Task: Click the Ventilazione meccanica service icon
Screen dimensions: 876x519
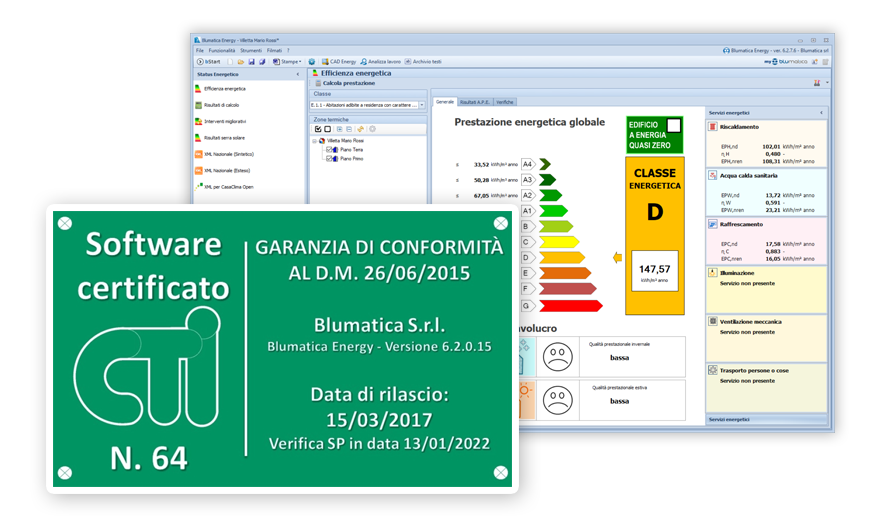Action: tap(713, 321)
